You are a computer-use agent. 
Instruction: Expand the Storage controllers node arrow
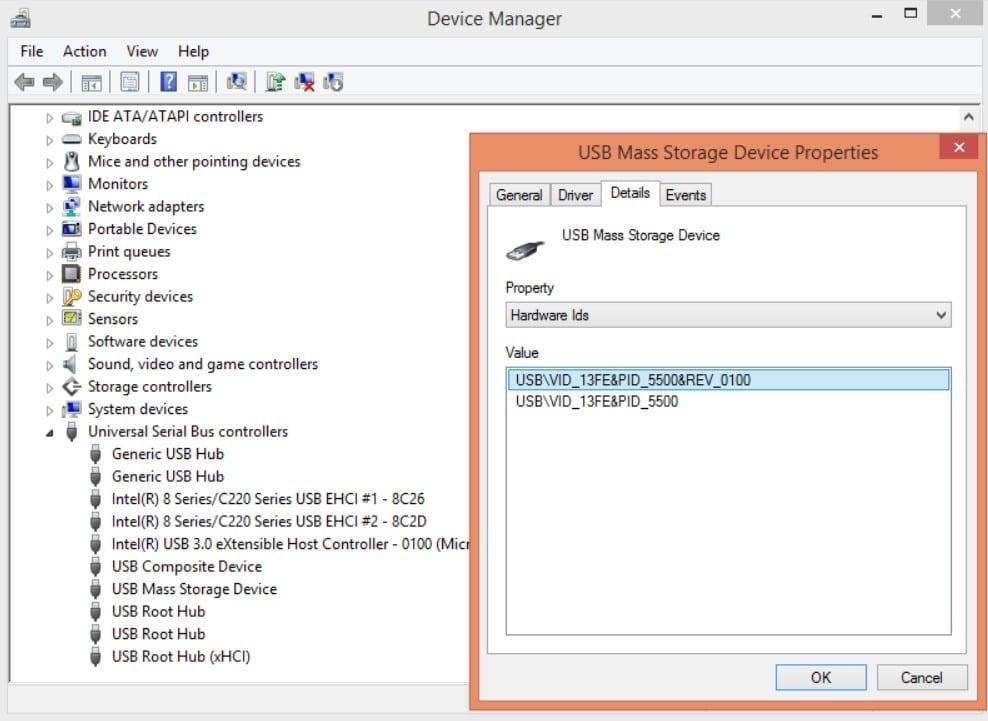[49, 388]
